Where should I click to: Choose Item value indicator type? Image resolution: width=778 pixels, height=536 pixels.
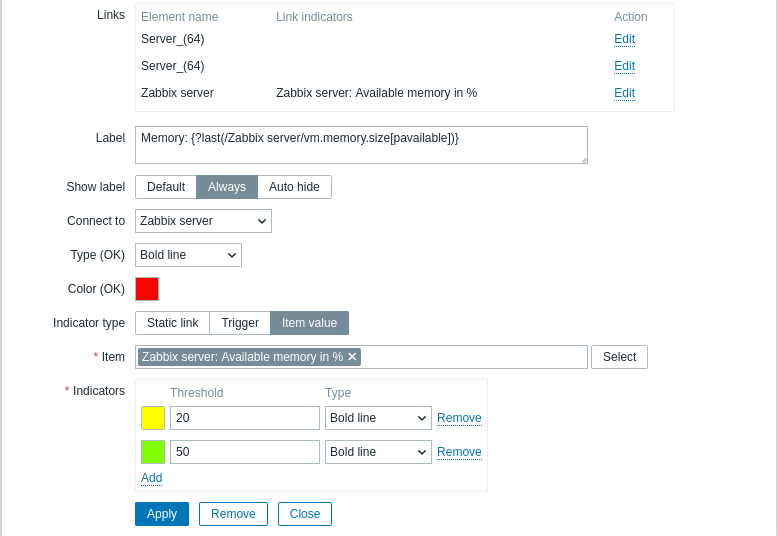[x=309, y=323]
